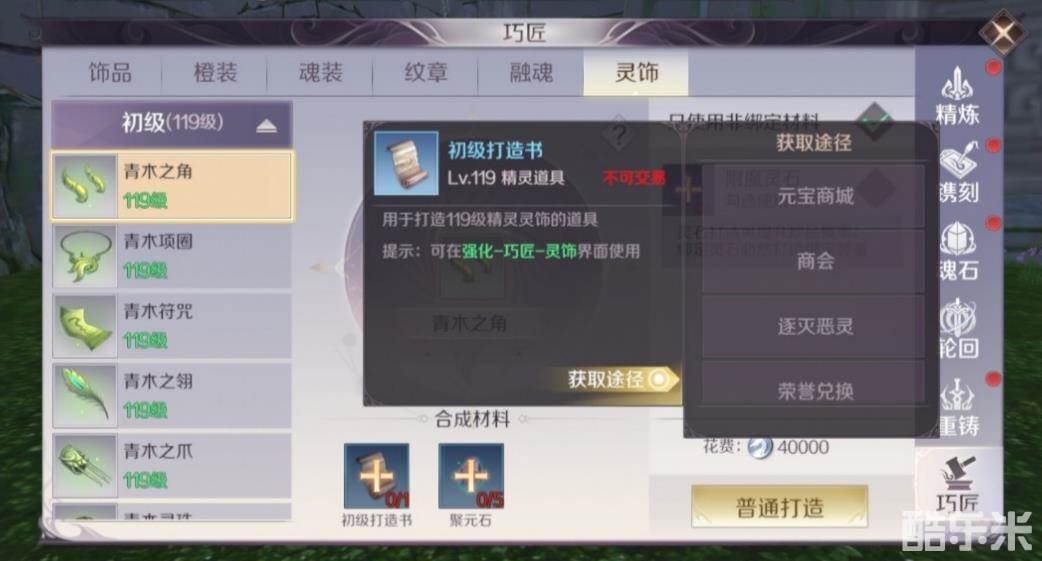The image size is (1042, 561).
Task: Toggle the 获取途径 switch in tooltip
Action: click(x=659, y=379)
